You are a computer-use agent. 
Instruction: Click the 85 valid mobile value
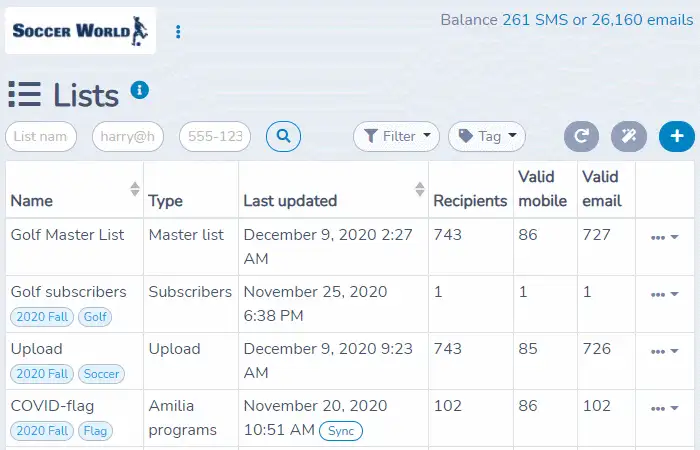[x=528, y=349]
